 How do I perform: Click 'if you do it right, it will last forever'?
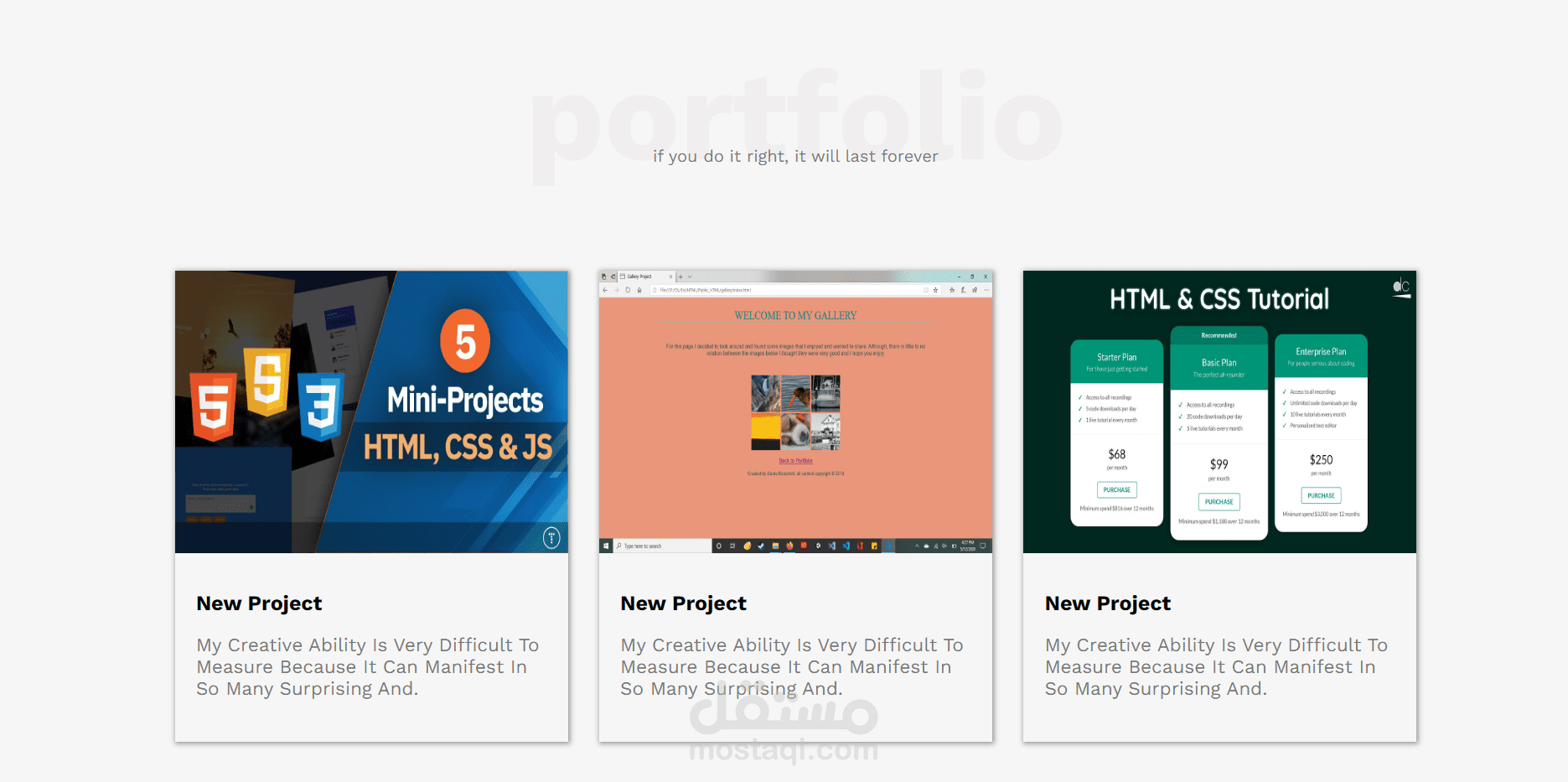[795, 156]
